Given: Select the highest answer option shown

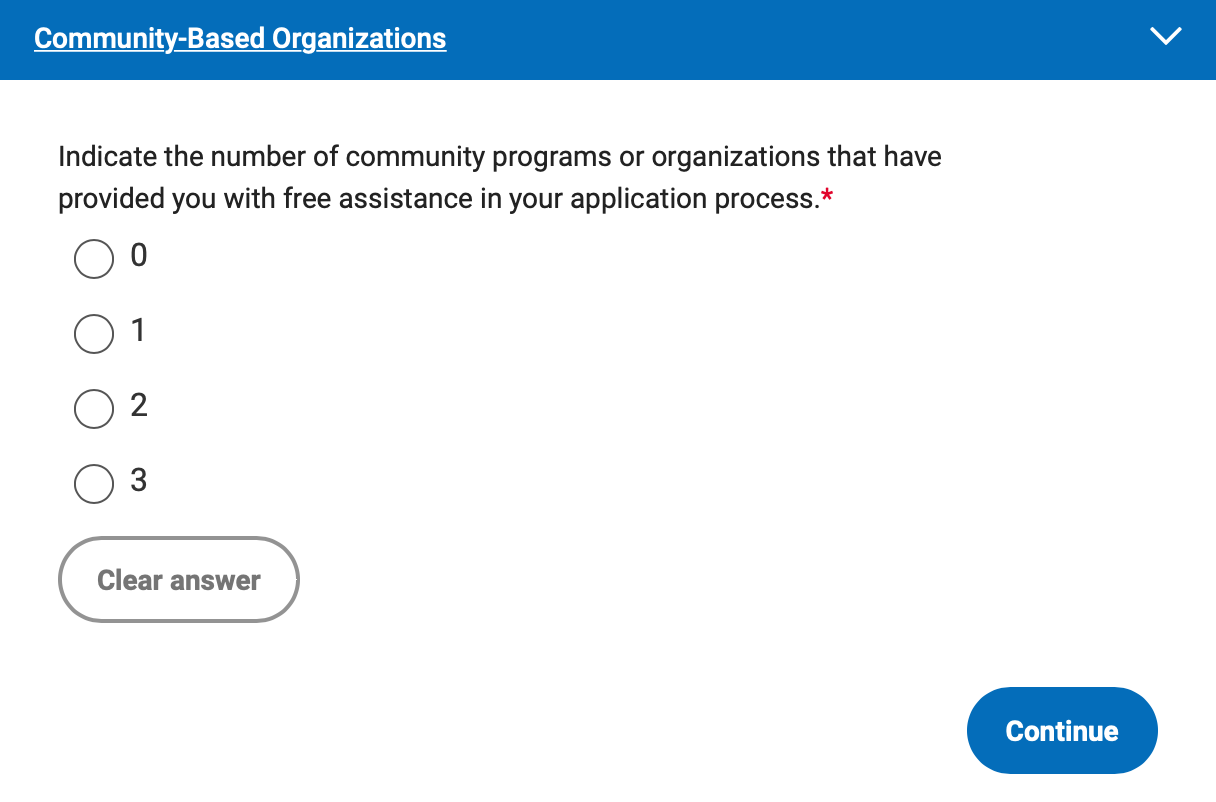Looking at the screenshot, I should 94,484.
